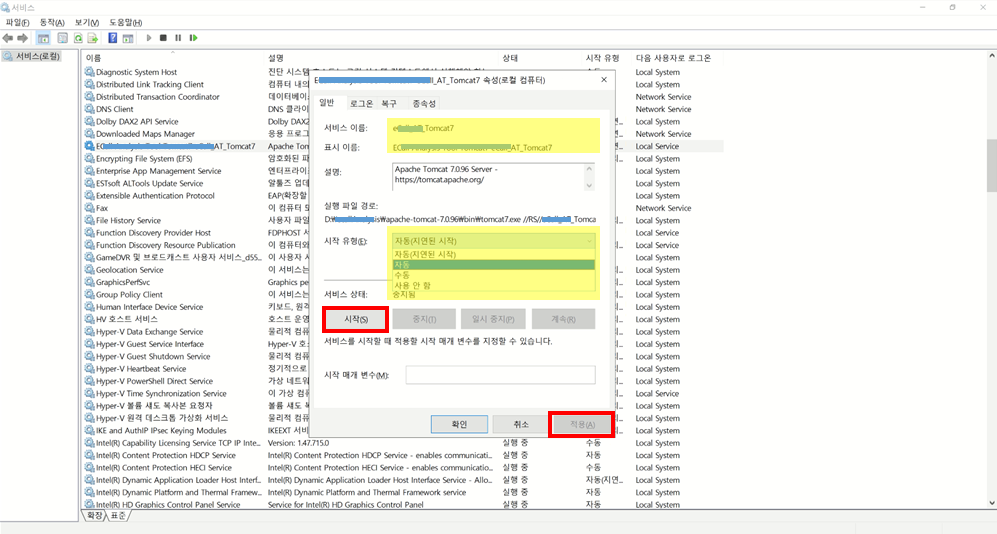Image resolution: width=997 pixels, height=534 pixels.
Task: Choose 사용 안 함 startup type option
Action: coord(493,285)
